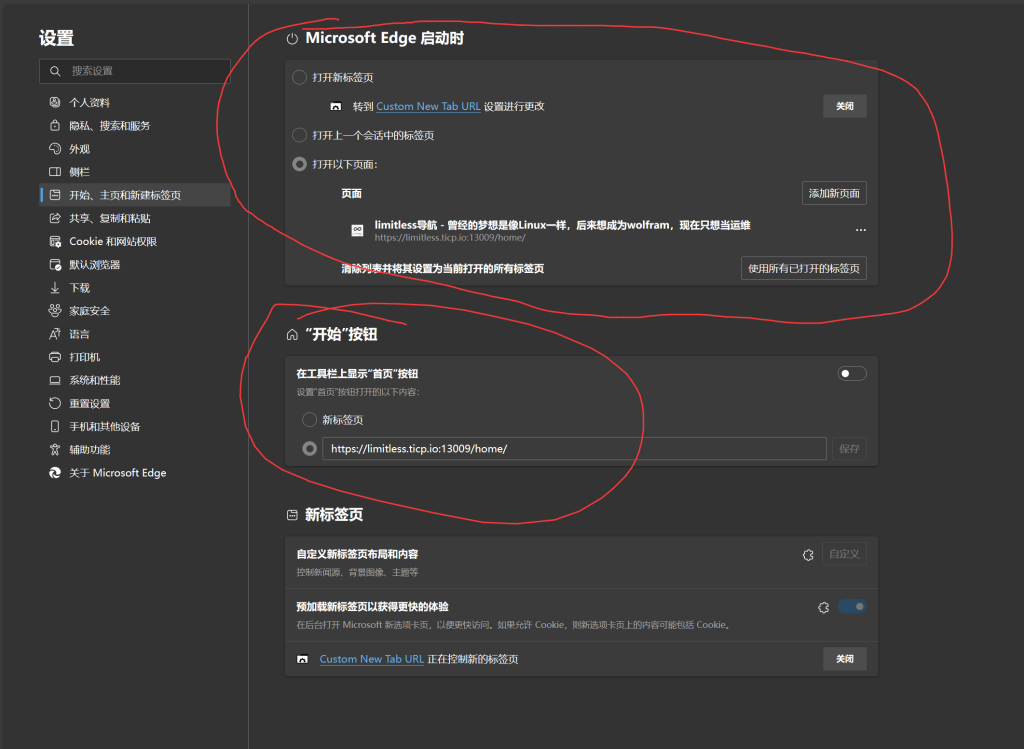Viewport: 1024px width, 749px height.
Task: Click the 个人资料 profile icon in sidebar
Action: 55,102
